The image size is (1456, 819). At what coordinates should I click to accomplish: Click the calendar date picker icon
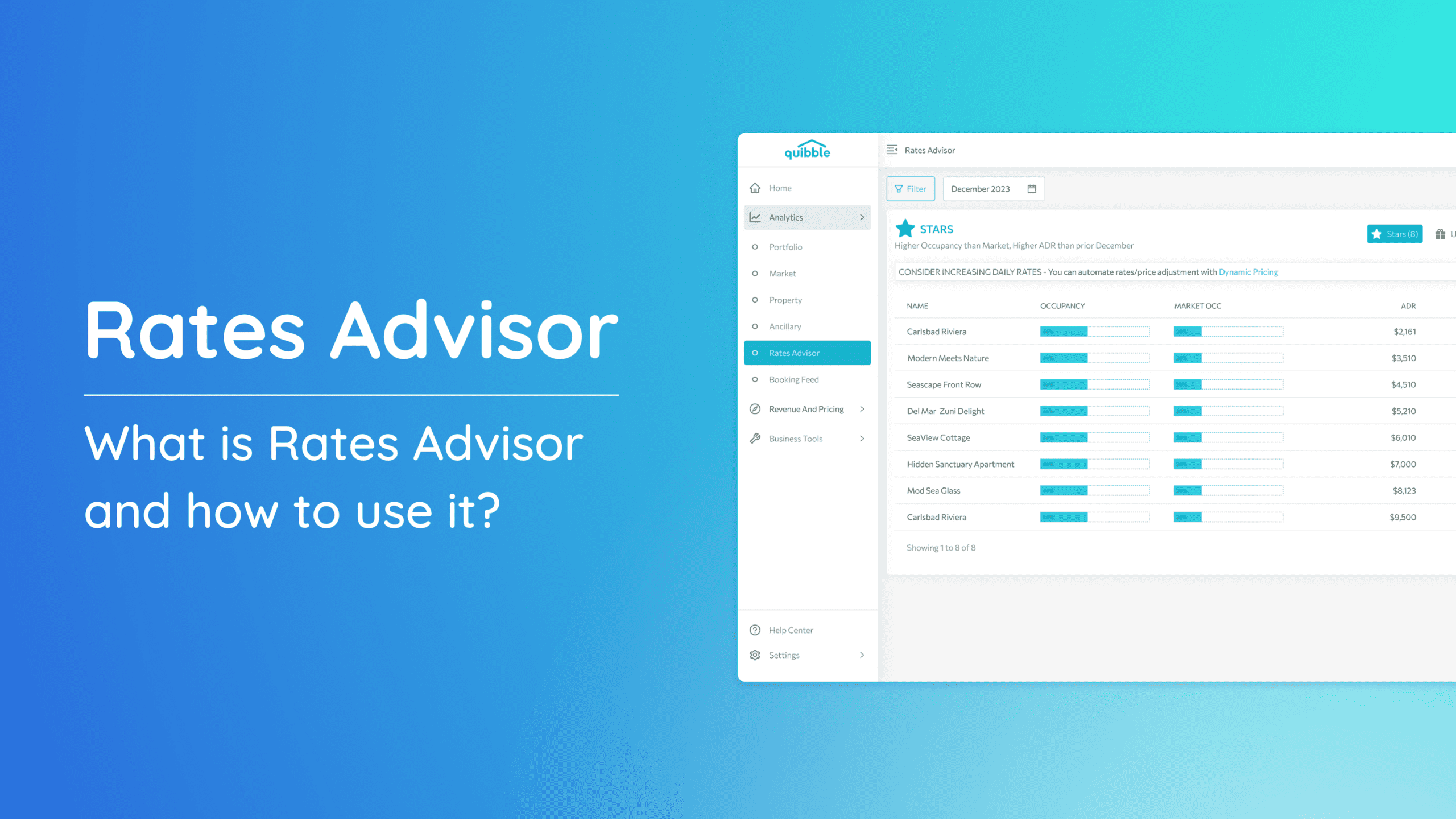click(x=1032, y=188)
